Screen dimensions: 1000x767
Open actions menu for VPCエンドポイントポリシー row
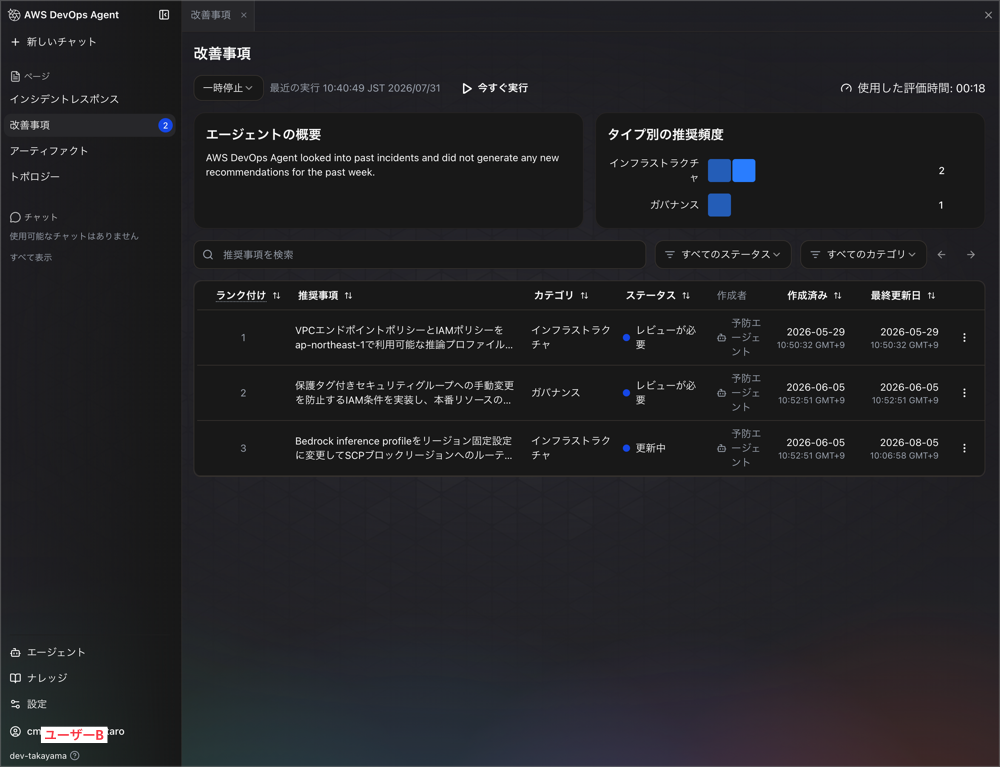[964, 337]
